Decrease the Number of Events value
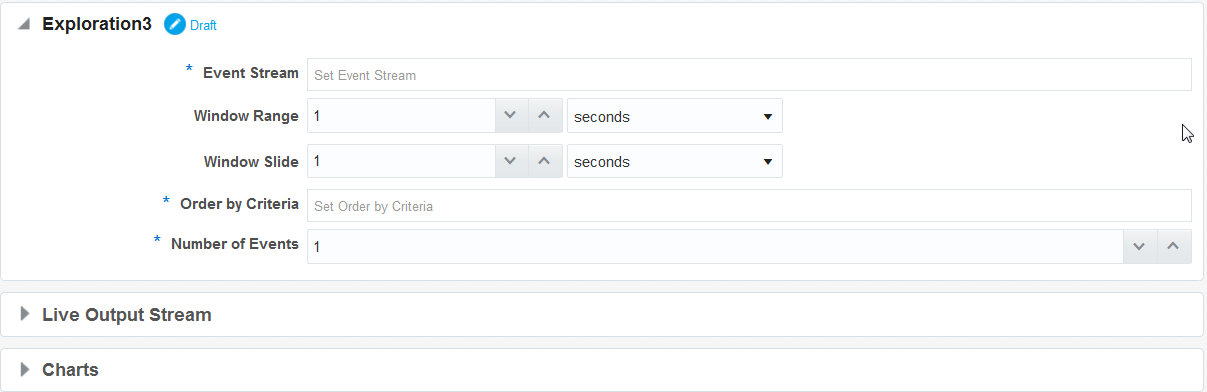This screenshot has height=392, width=1207. pos(1140,246)
